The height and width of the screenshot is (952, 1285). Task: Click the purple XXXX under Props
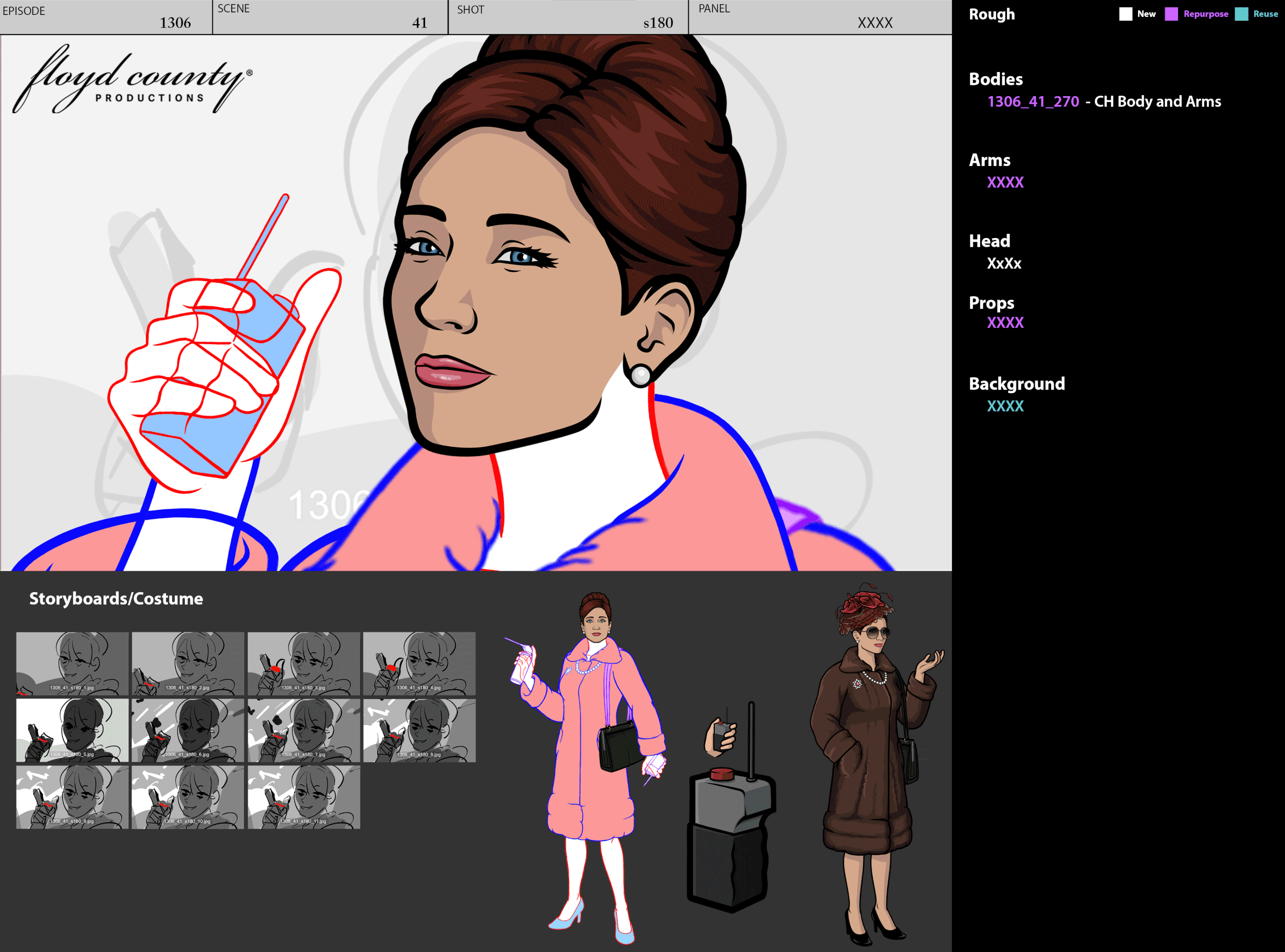(1005, 322)
